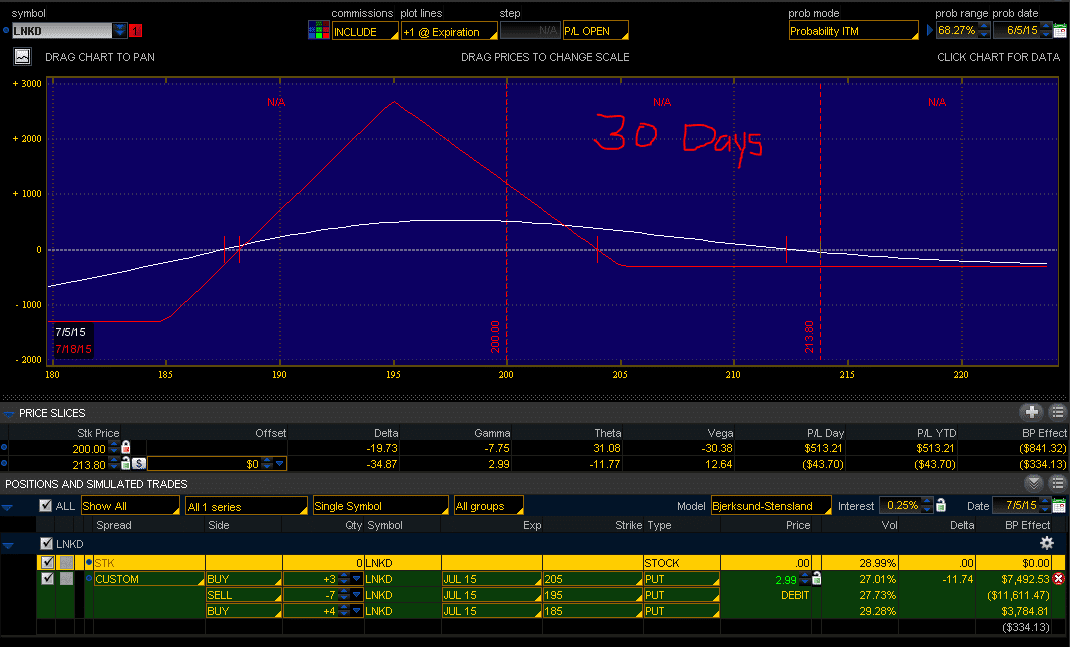Adjust the -7 quantity stepper
1070x647 pixels.
click(344, 595)
